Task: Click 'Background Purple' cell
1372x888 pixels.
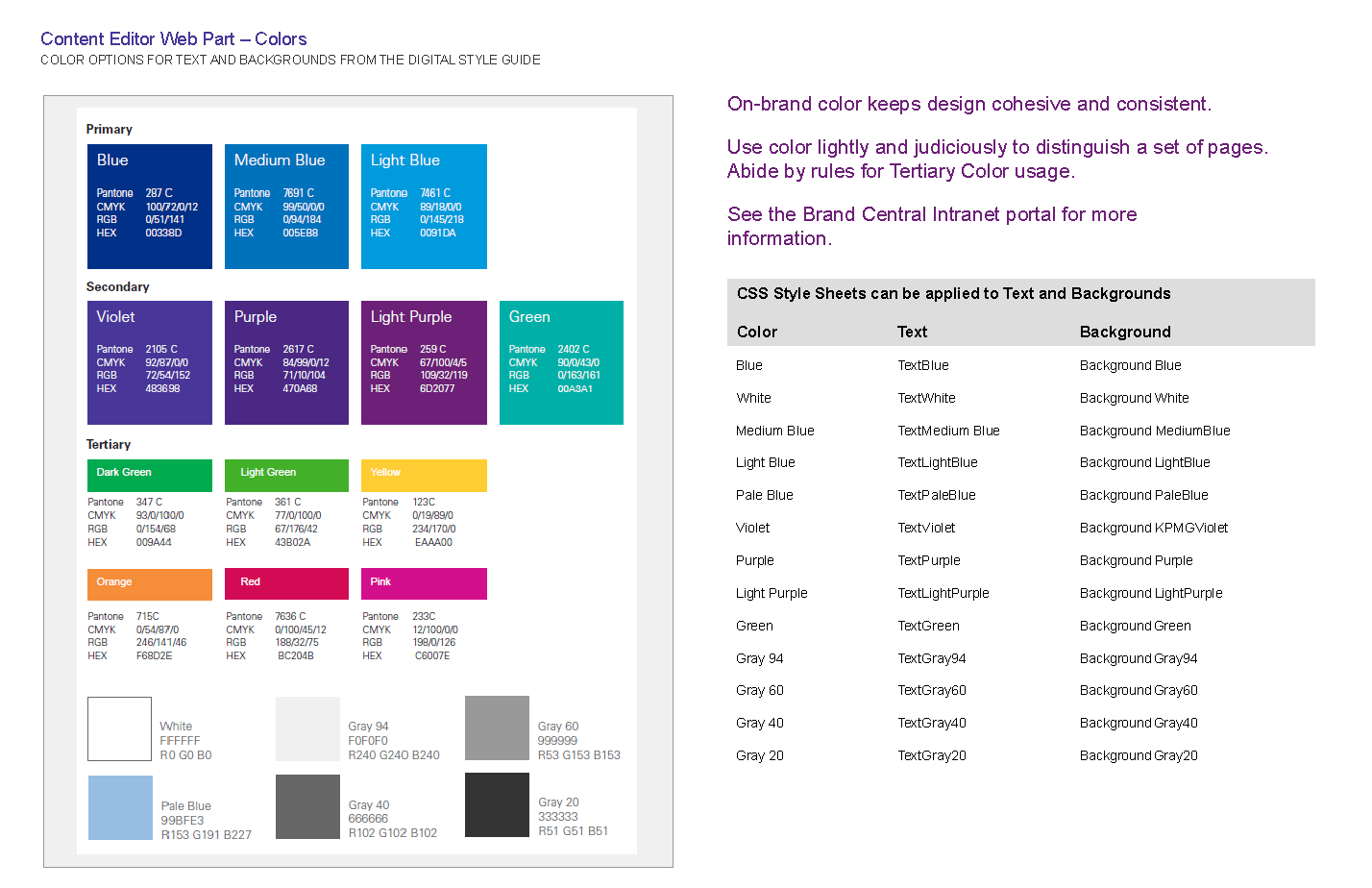Action: [1137, 561]
